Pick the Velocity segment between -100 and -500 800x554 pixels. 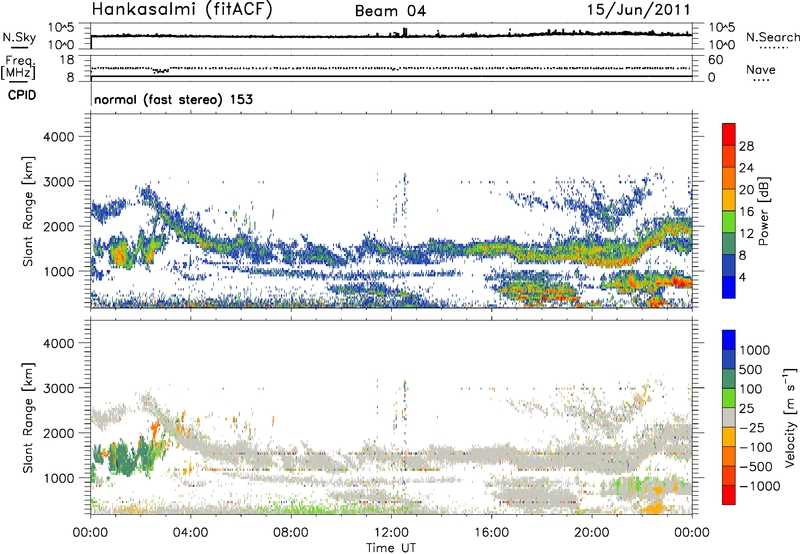click(x=729, y=456)
